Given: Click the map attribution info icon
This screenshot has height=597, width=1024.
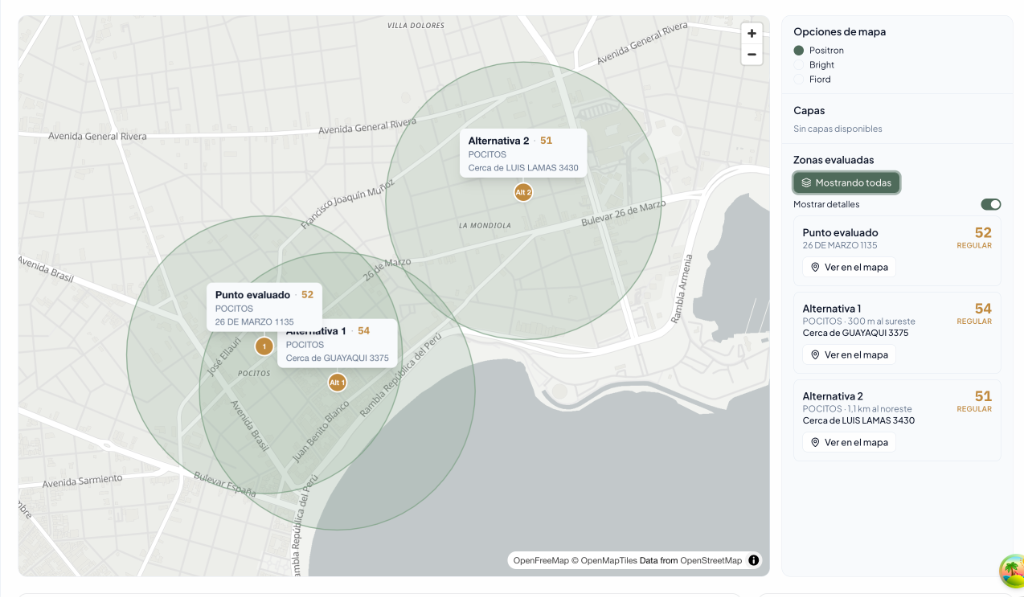Looking at the screenshot, I should (x=754, y=560).
